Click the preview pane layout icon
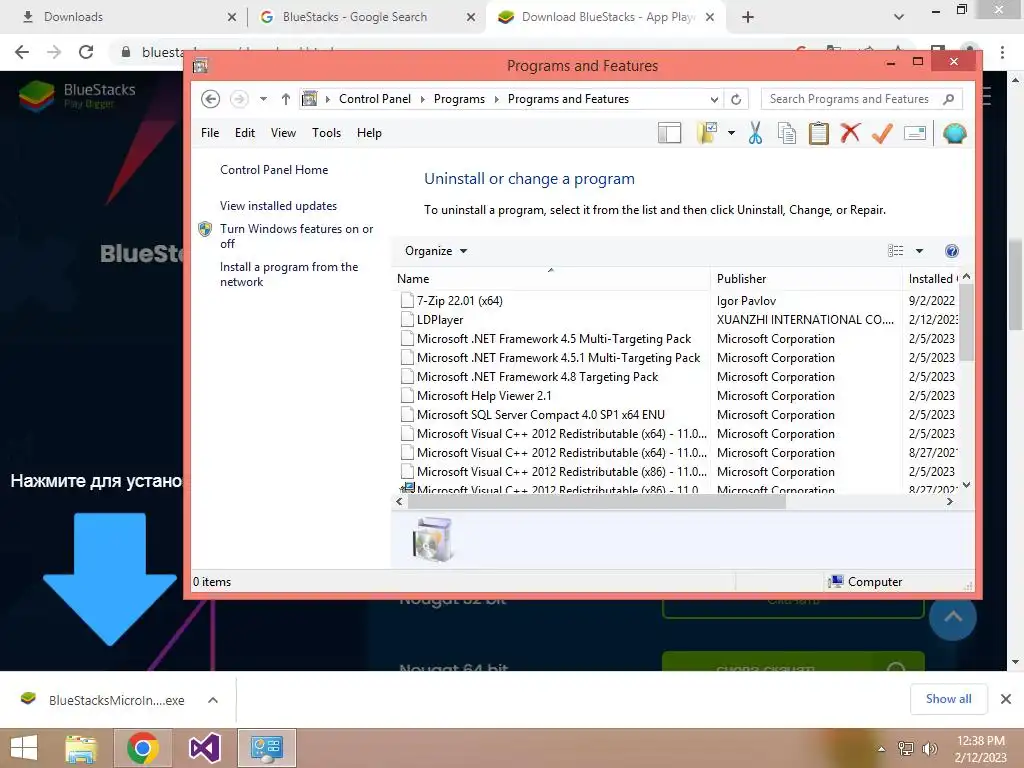The width and height of the screenshot is (1024, 768). pyautogui.click(x=669, y=133)
